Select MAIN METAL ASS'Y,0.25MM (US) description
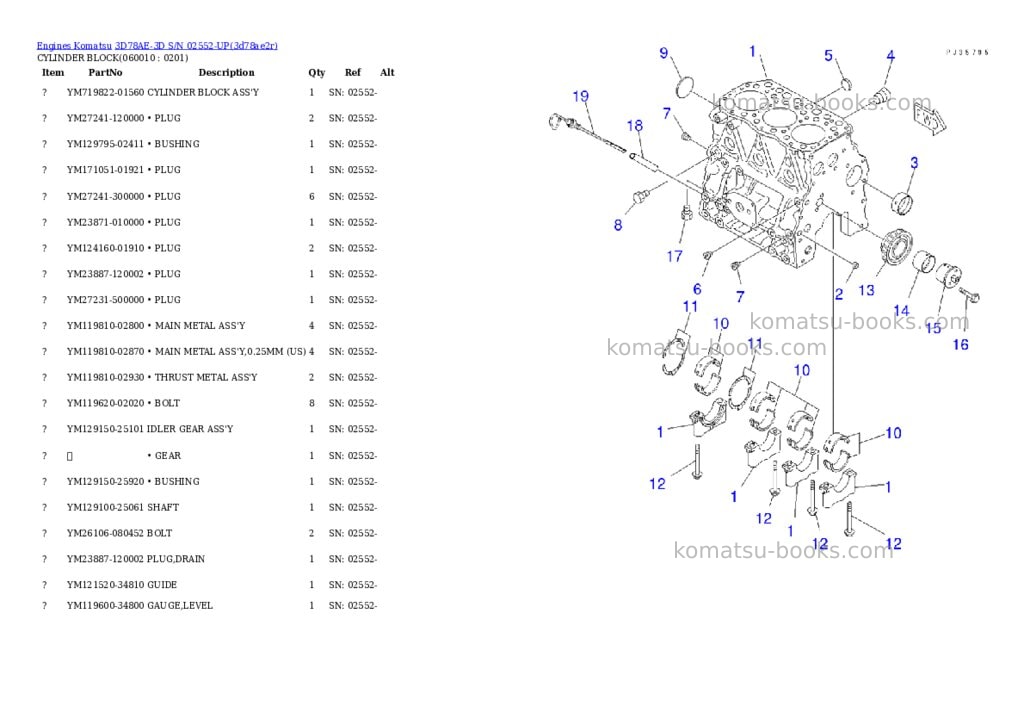This screenshot has height=725, width=1024. (230, 351)
